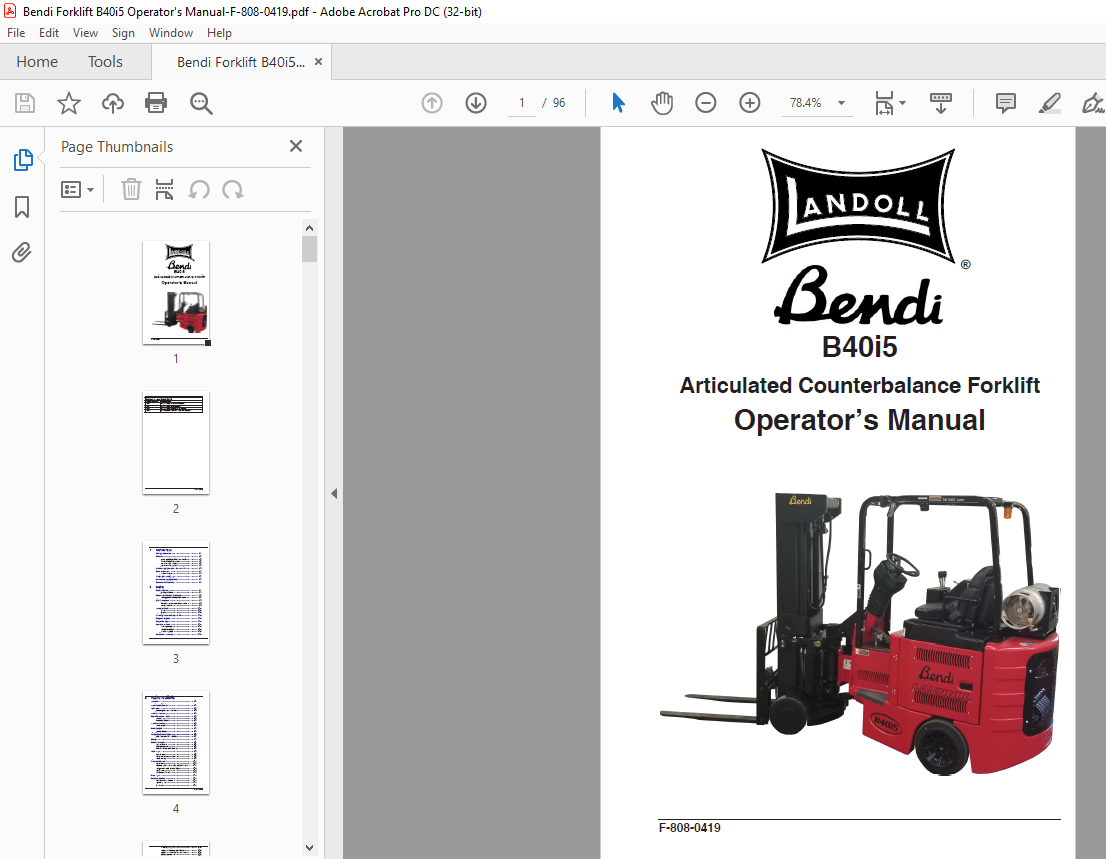Rotate pages clockwise
Image resolution: width=1106 pixels, height=859 pixels.
tap(233, 190)
